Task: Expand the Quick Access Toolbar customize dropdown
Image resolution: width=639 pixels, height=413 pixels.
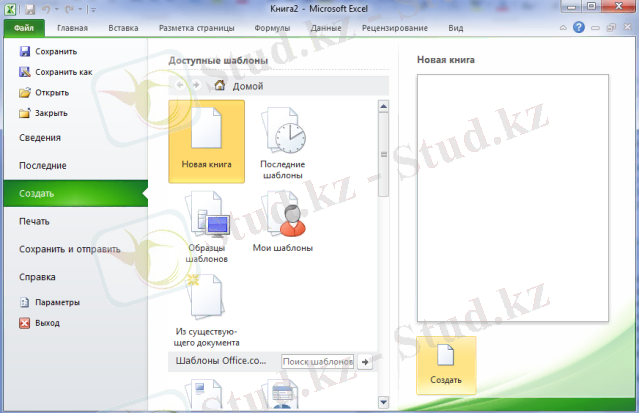Action: click(93, 9)
